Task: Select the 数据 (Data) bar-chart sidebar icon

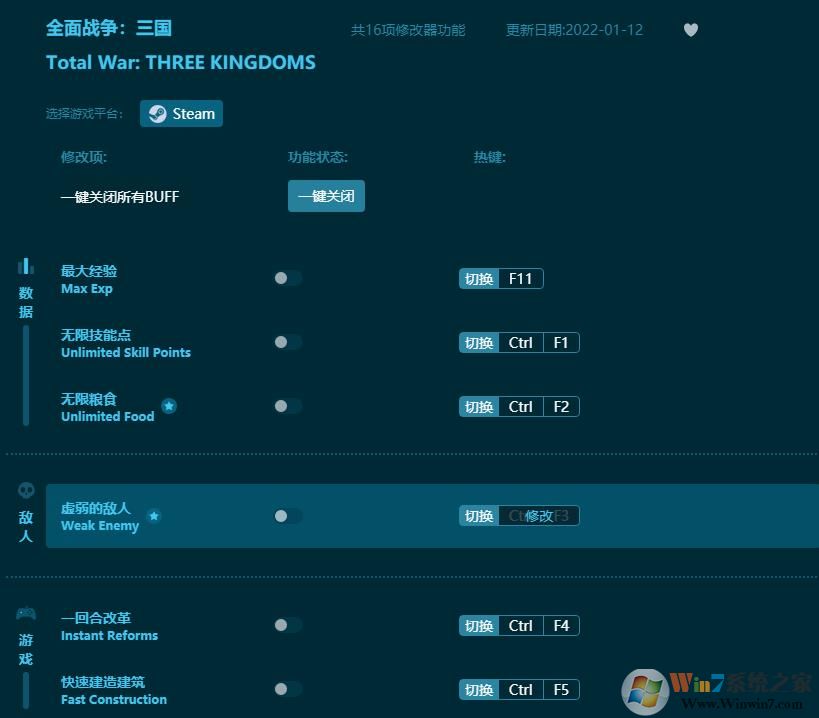Action: pos(25,265)
